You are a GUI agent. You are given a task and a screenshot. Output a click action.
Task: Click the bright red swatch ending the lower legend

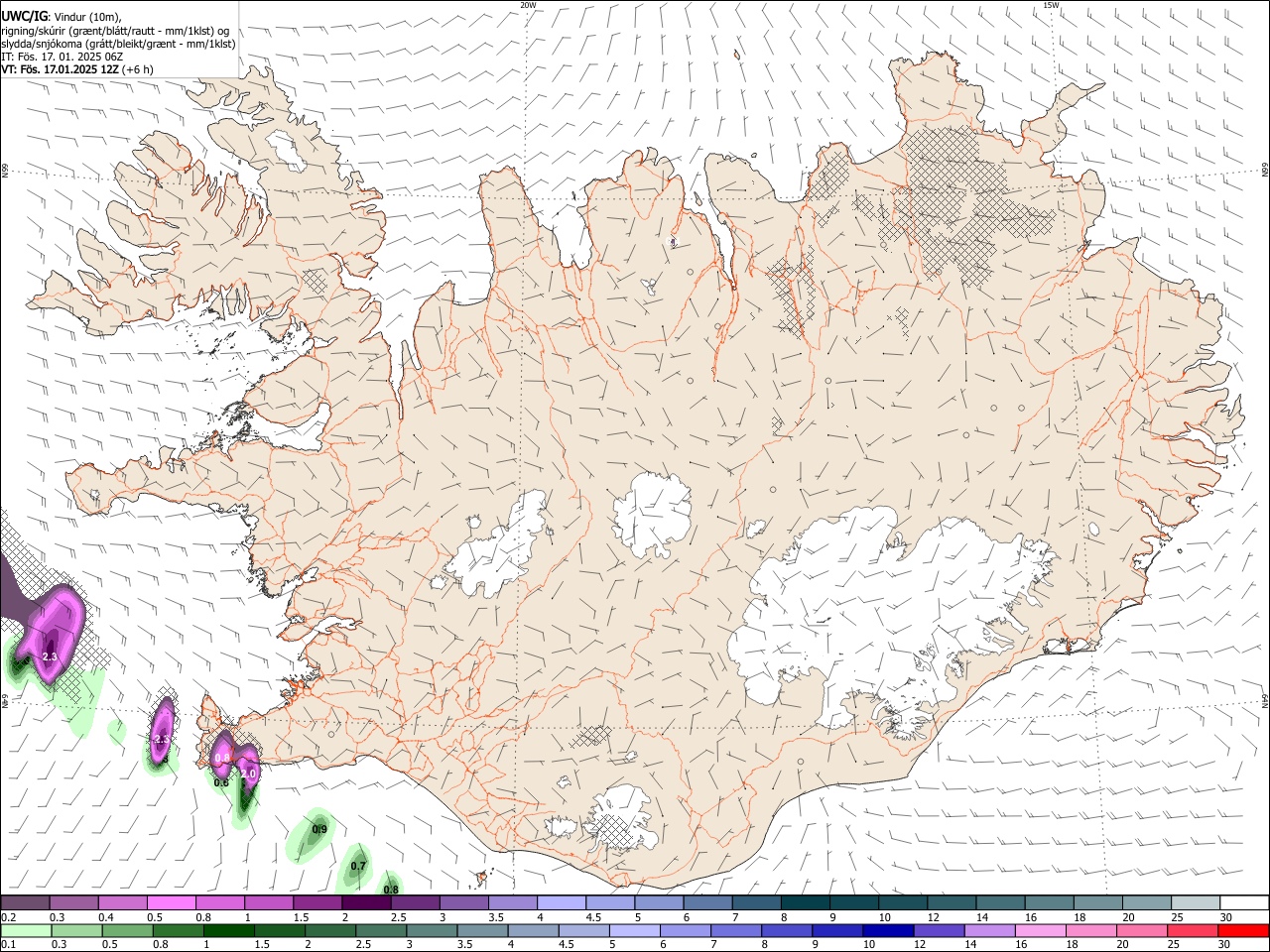tap(1243, 930)
